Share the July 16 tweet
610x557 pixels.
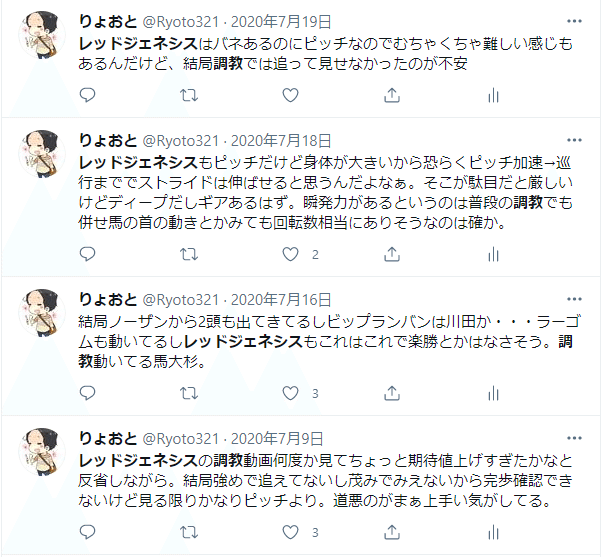point(392,393)
